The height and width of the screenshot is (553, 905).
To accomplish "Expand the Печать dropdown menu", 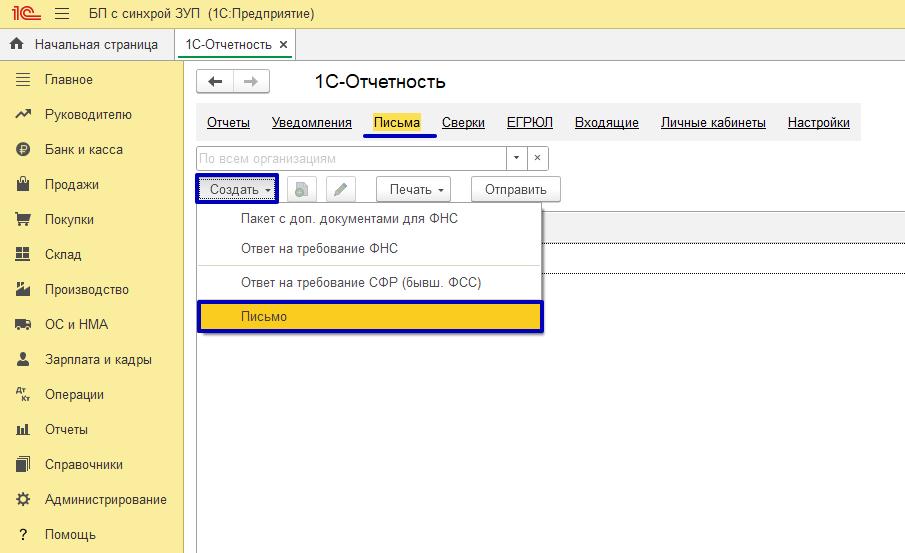I will pos(413,189).
